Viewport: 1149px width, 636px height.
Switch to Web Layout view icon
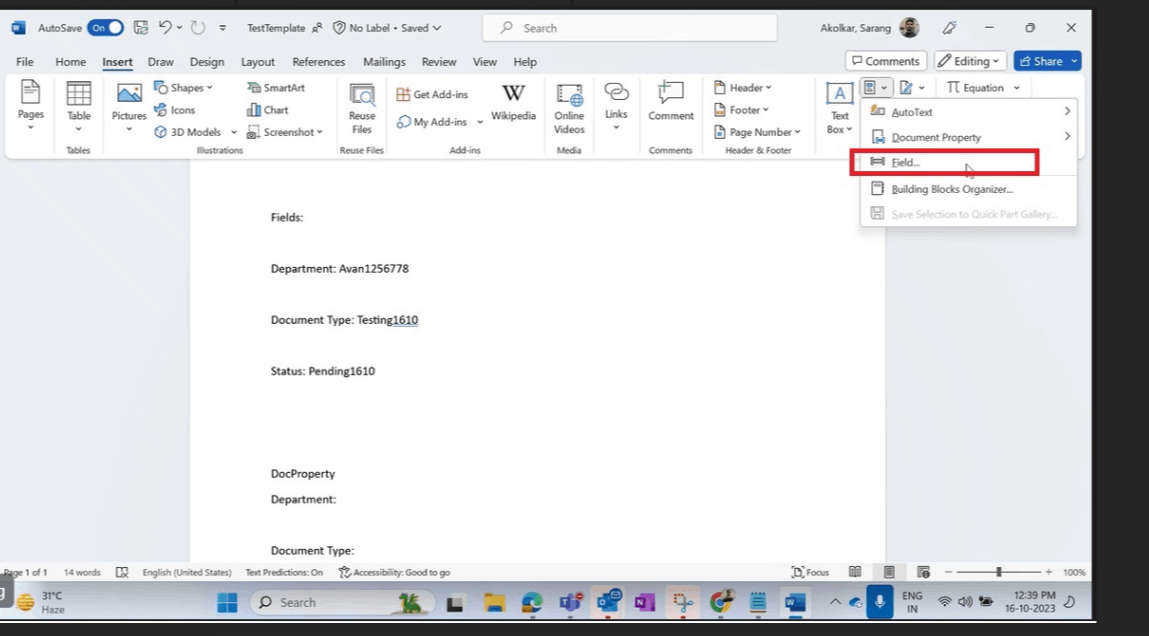point(923,572)
